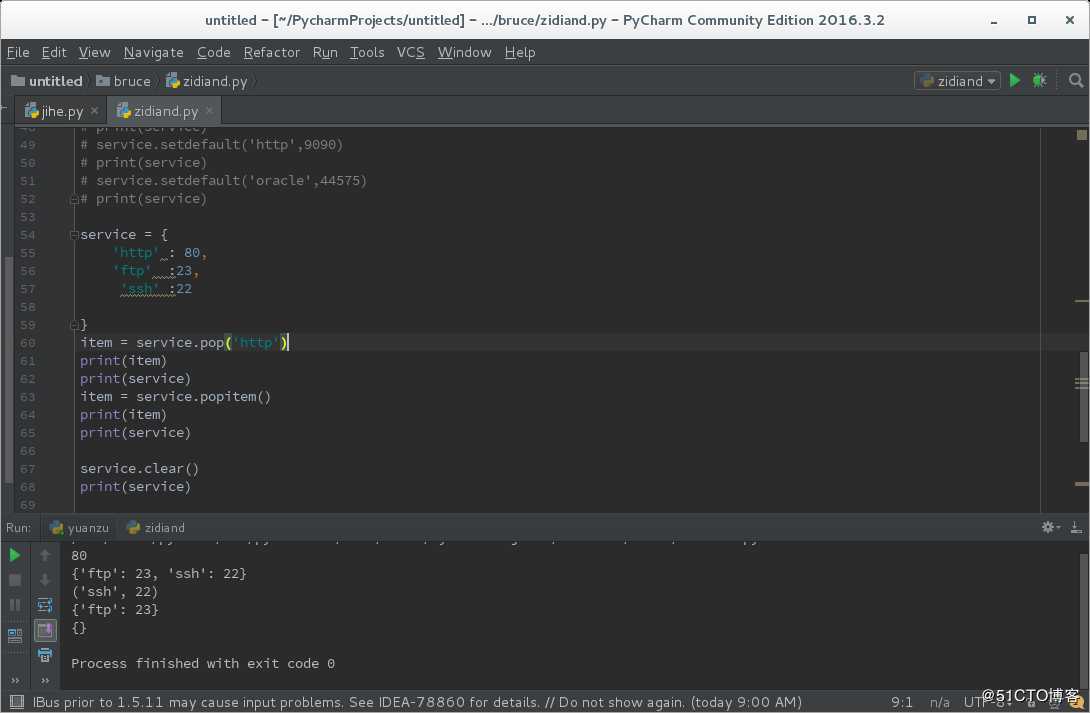Open the View menu
The image size is (1090, 713).
tap(94, 52)
